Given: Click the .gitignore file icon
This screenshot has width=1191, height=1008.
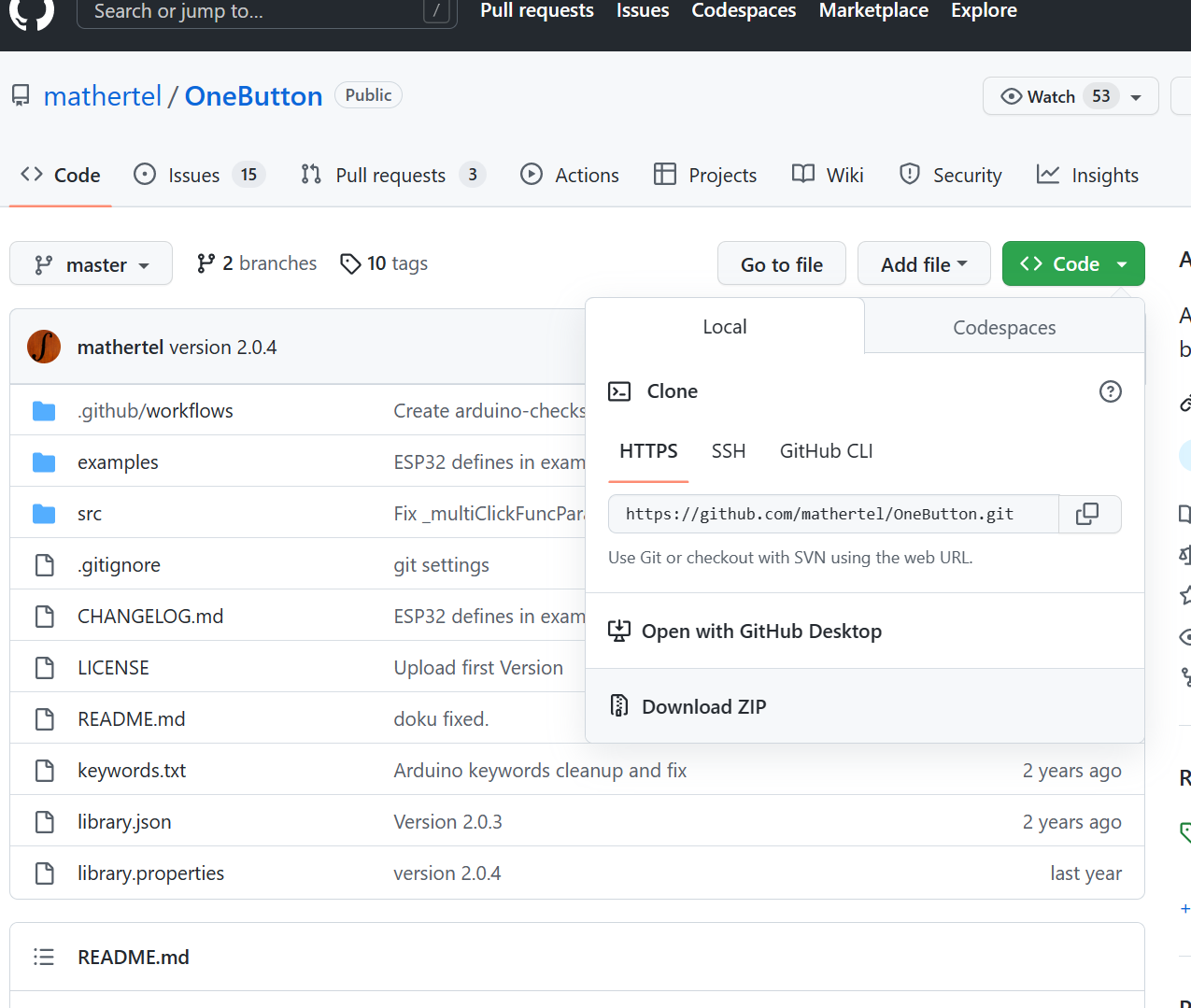Looking at the screenshot, I should (x=44, y=565).
